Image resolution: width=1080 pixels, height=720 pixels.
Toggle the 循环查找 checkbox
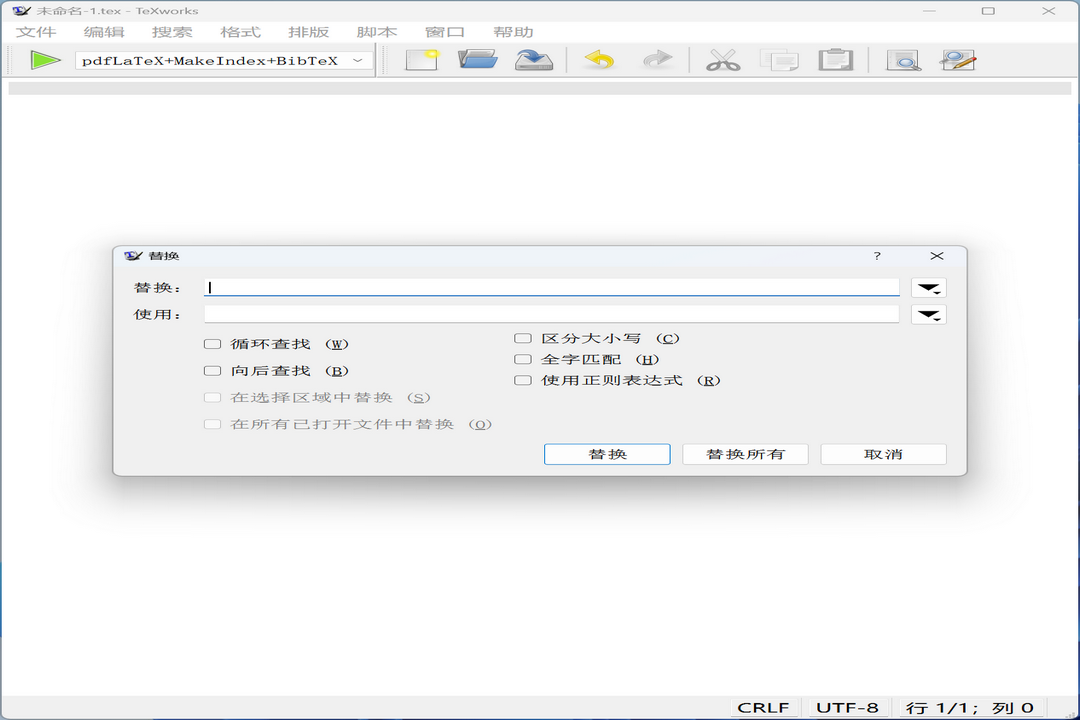point(212,343)
